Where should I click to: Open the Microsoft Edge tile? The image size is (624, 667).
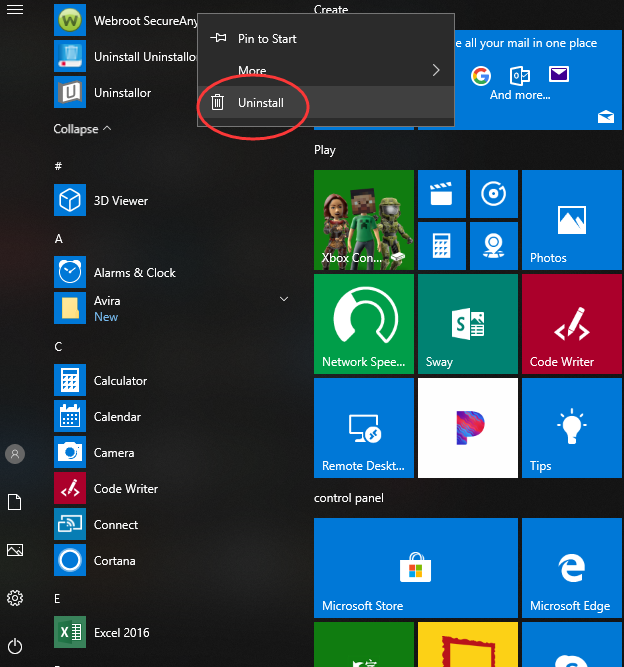(x=572, y=568)
